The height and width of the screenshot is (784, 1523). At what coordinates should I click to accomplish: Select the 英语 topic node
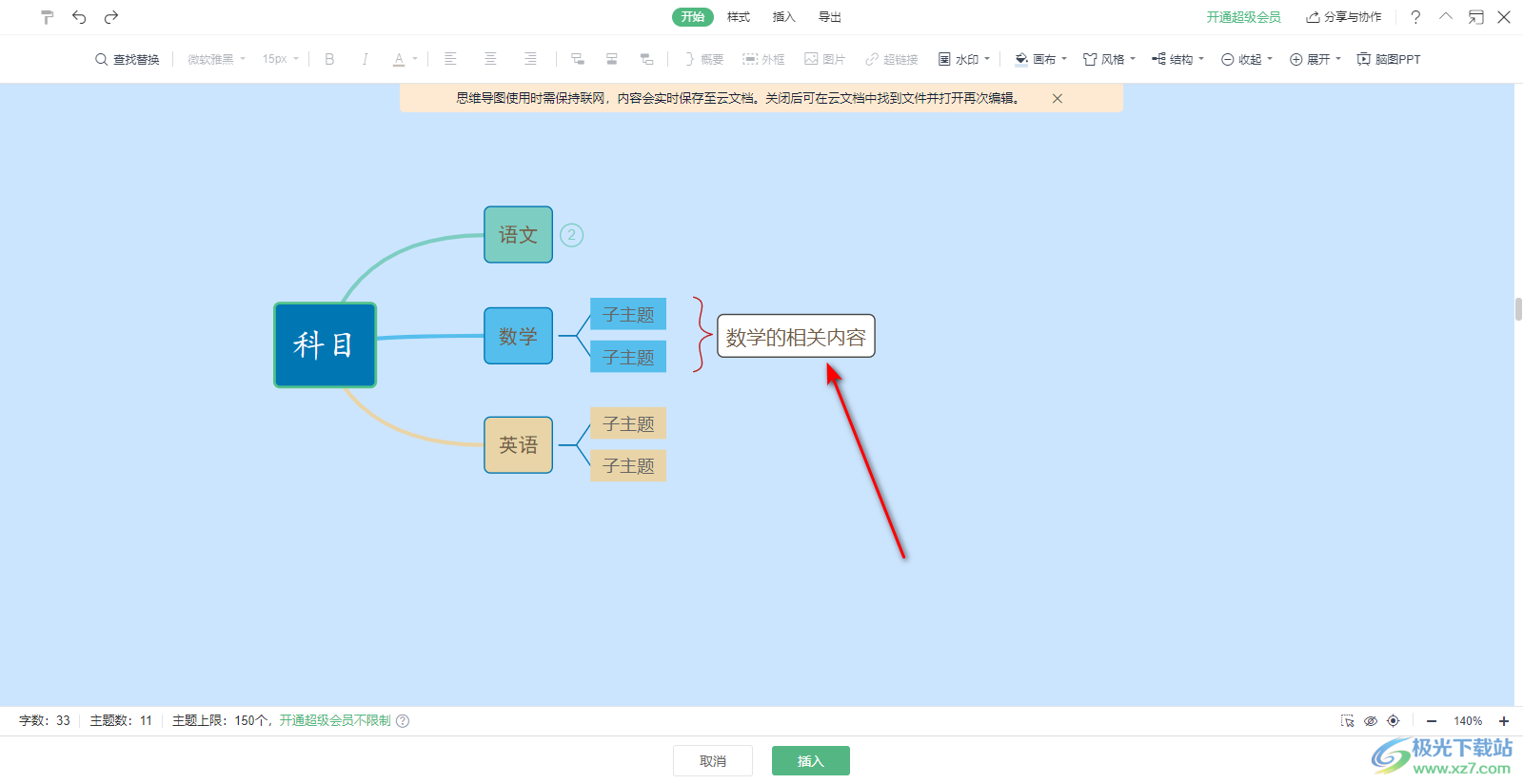pos(518,444)
